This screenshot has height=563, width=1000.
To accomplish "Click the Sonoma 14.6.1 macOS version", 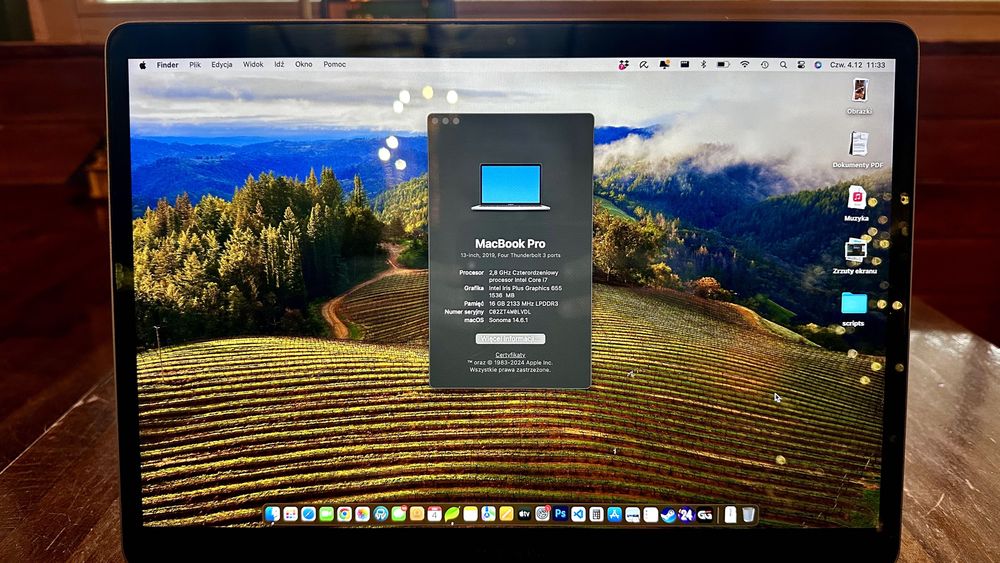I will click(x=508, y=320).
